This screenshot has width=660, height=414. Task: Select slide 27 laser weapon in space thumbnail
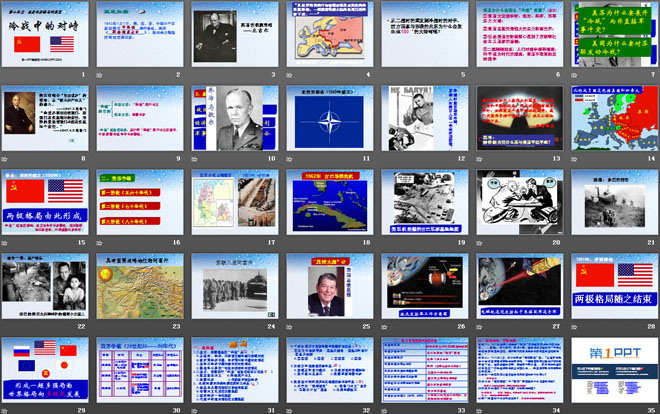pyautogui.click(x=520, y=286)
